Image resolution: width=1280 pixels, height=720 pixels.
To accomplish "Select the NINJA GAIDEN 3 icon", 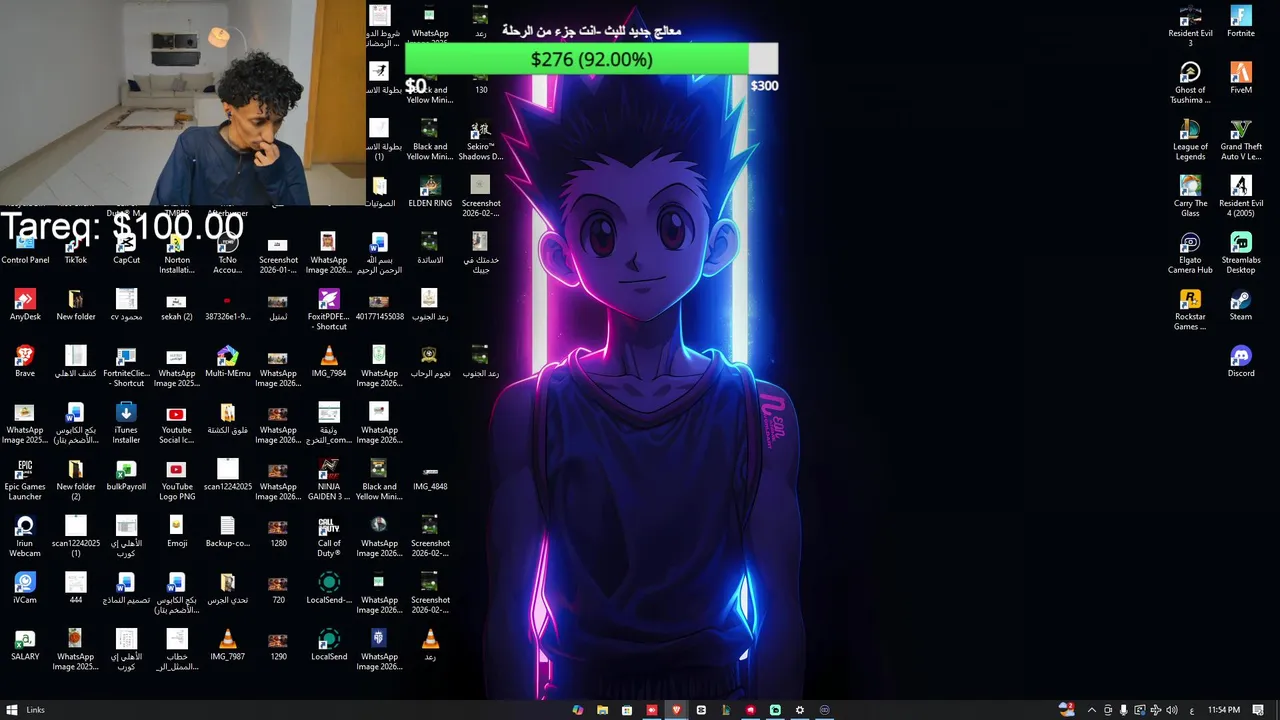I will (x=329, y=481).
